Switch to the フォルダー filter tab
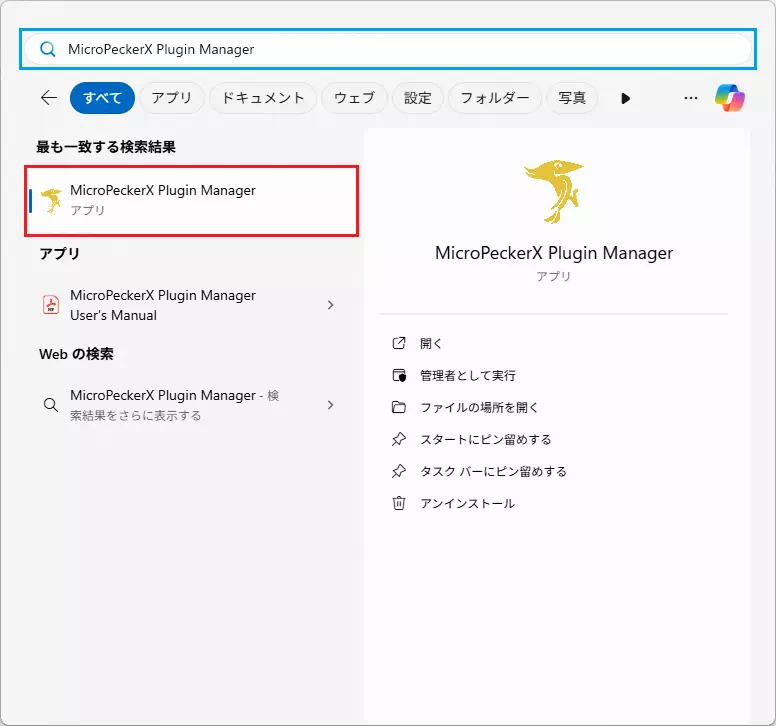776x726 pixels. [x=495, y=98]
